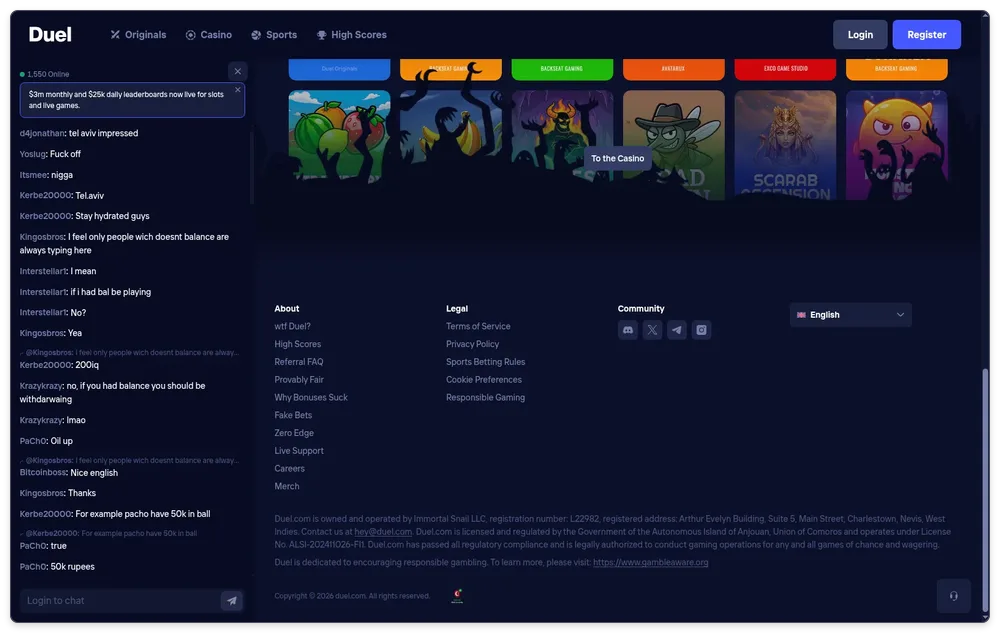Click the send message arrow in chat

click(232, 600)
